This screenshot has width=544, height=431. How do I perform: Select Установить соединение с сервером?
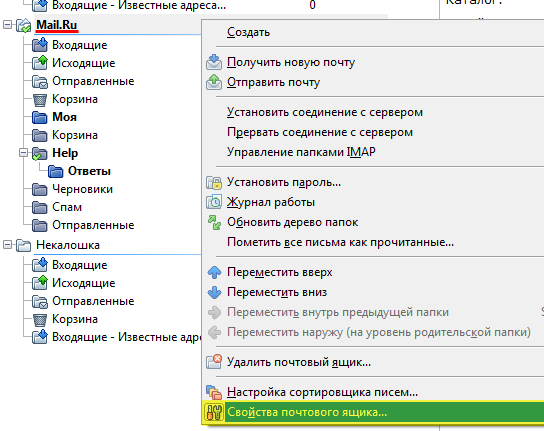pos(325,112)
